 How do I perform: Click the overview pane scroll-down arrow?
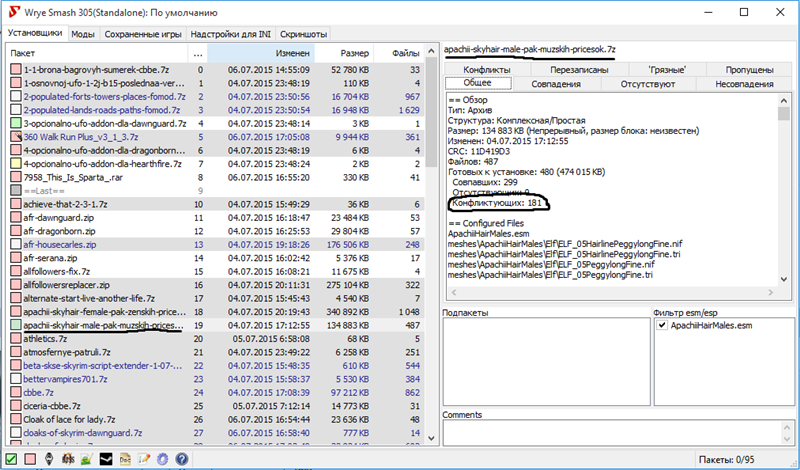click(784, 279)
